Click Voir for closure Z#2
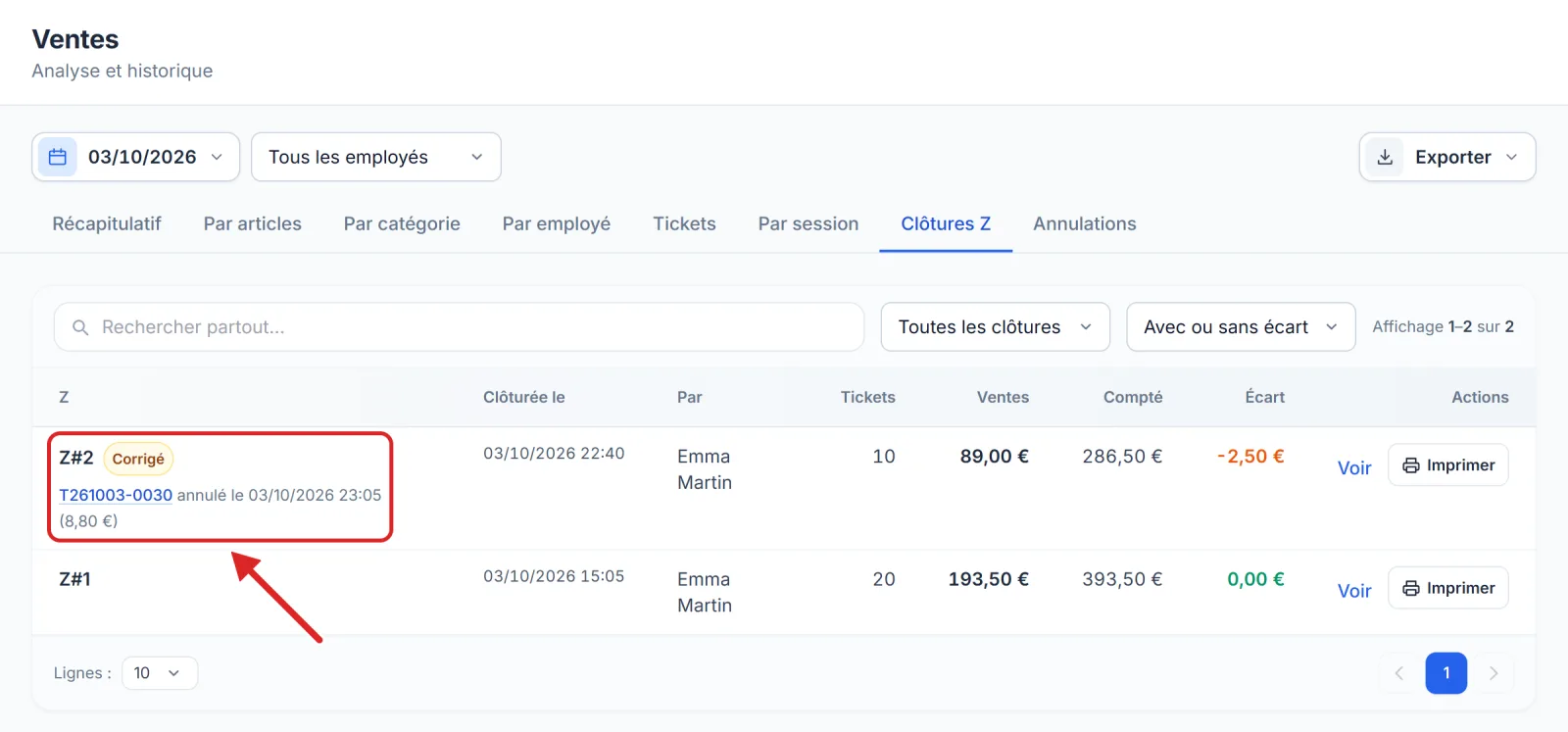This screenshot has height=732, width=1568. tap(1354, 468)
